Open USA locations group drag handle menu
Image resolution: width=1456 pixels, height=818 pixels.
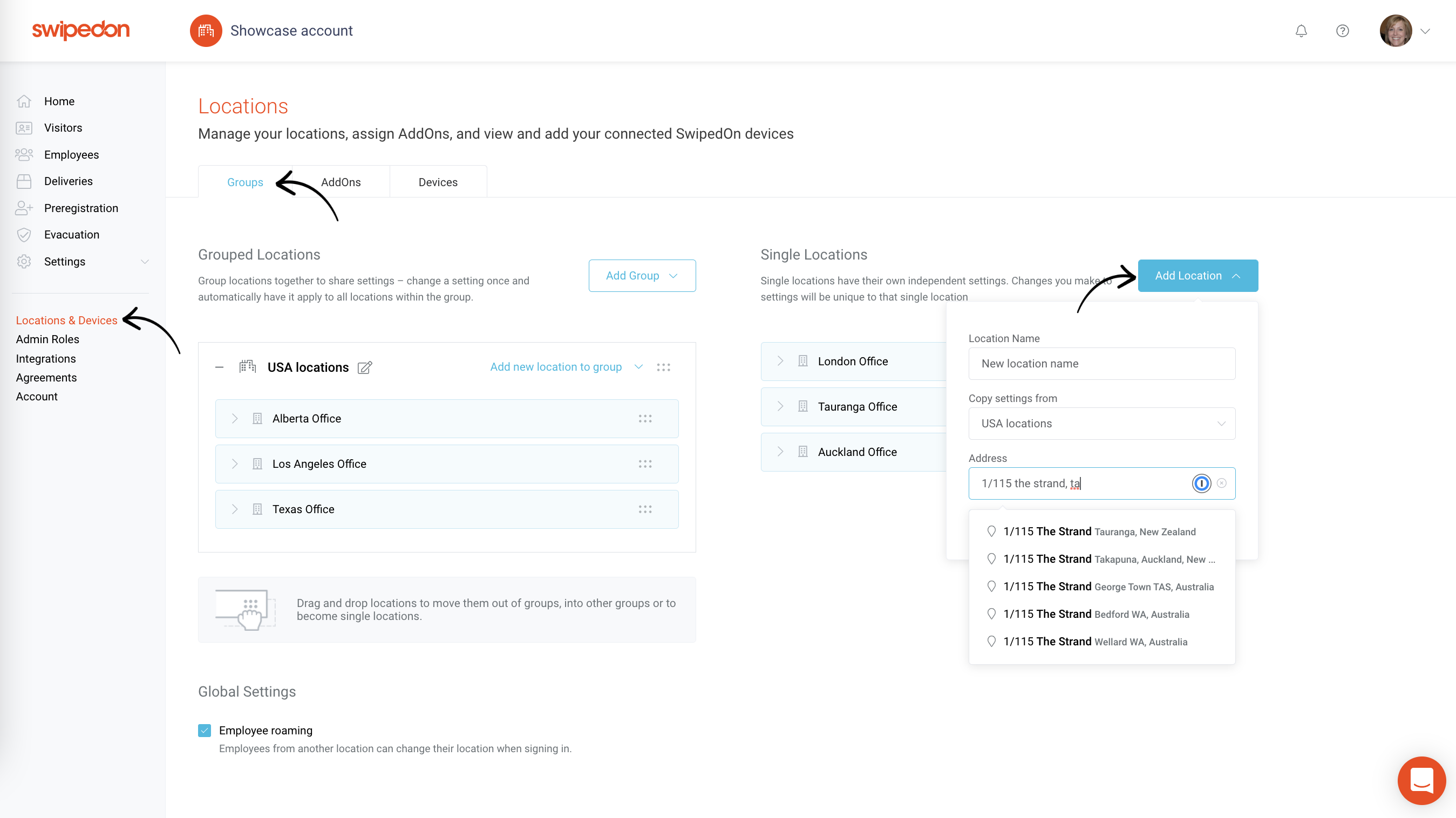point(664,367)
